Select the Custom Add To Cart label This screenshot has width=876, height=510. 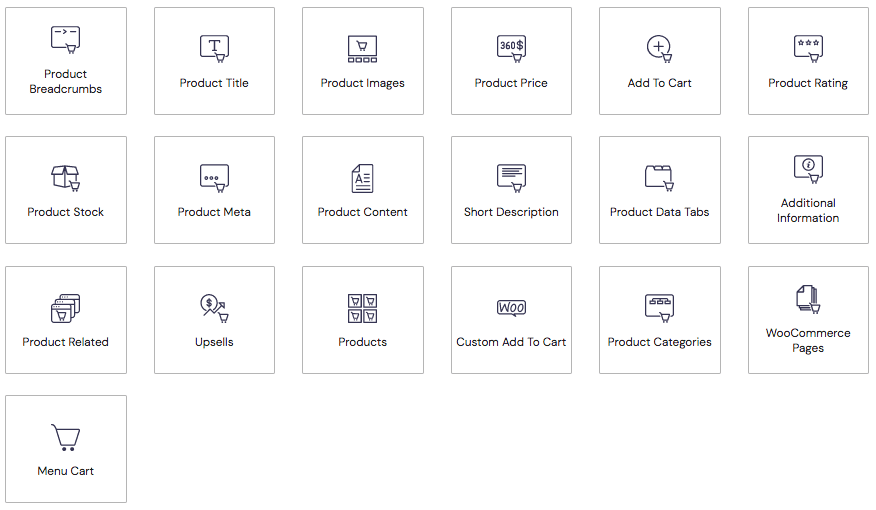[x=511, y=342]
